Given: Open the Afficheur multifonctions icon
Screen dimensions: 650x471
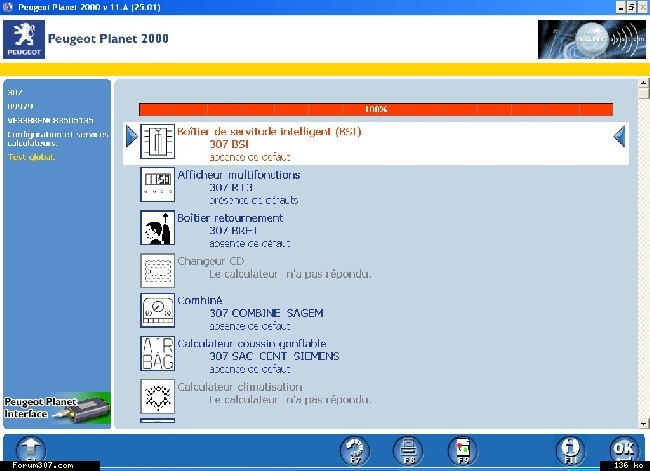Looking at the screenshot, I should point(157,185).
